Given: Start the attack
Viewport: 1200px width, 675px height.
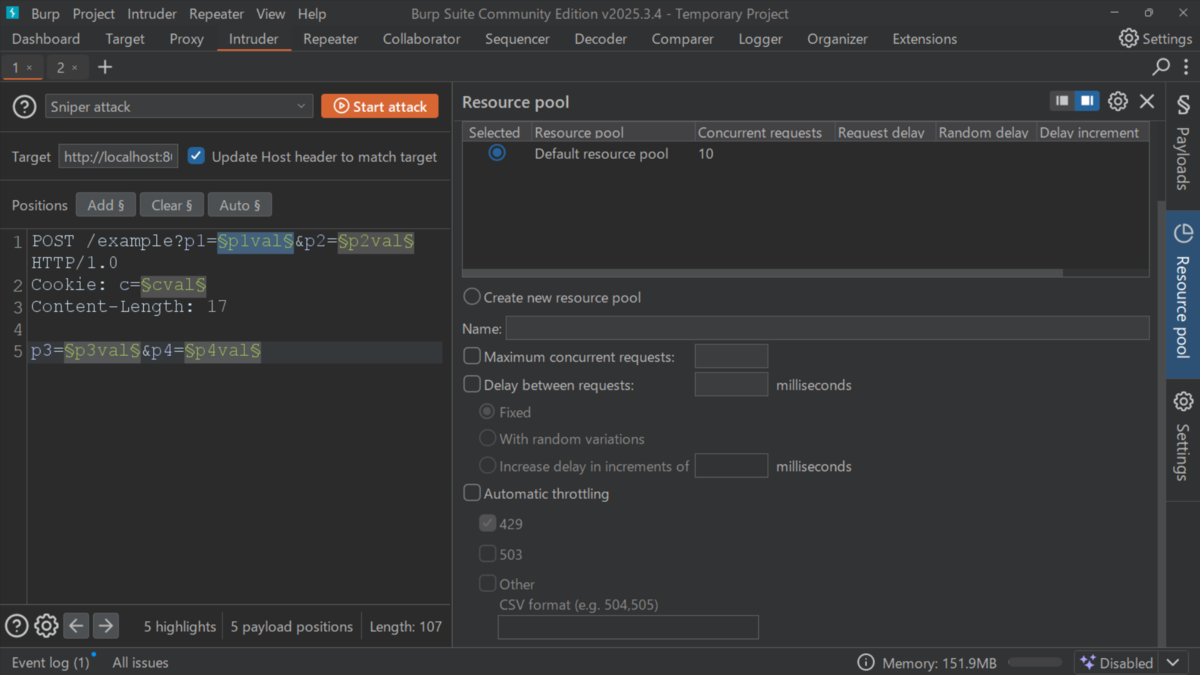Looking at the screenshot, I should (x=379, y=106).
